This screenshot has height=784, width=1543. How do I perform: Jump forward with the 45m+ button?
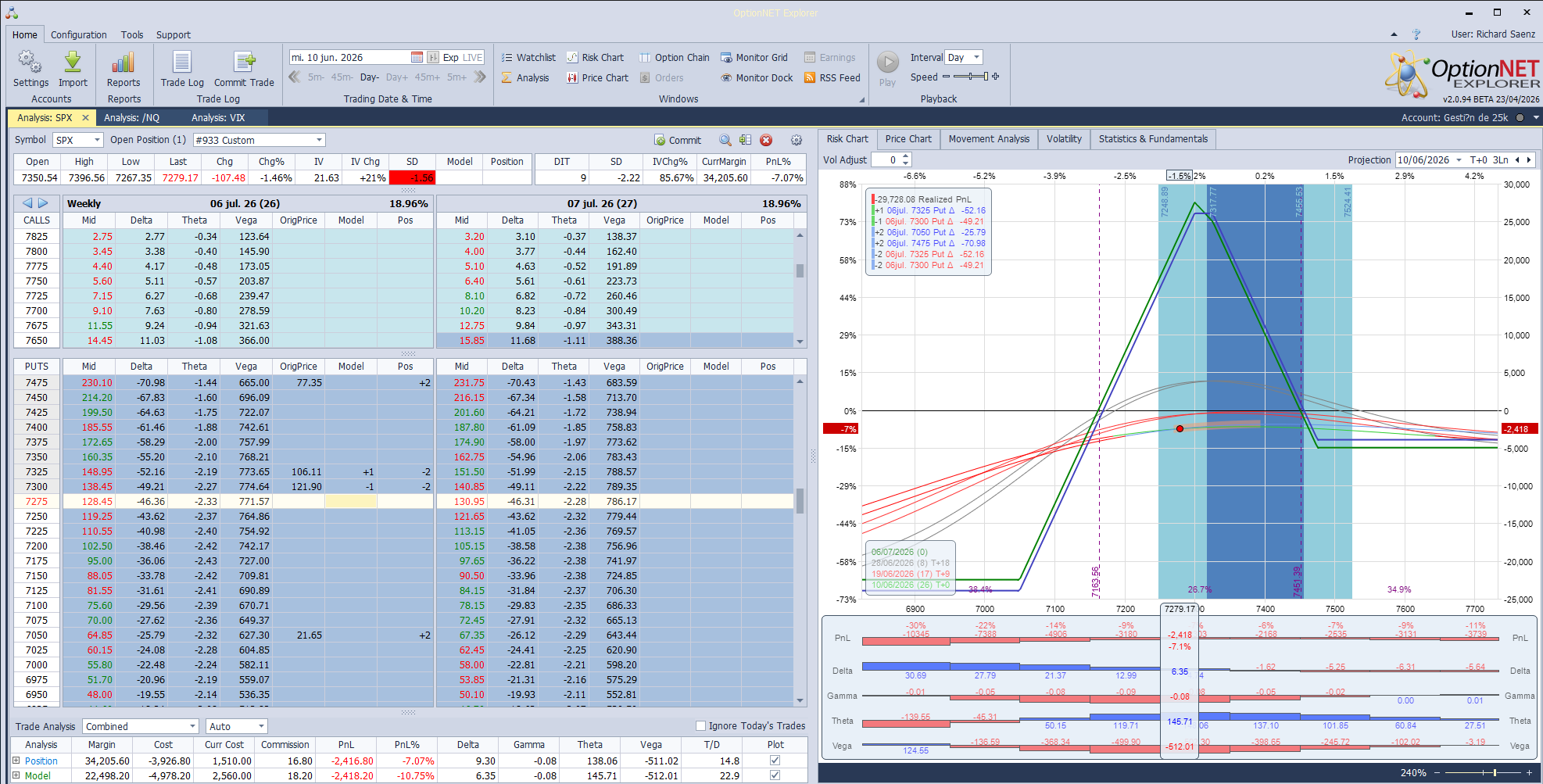tap(428, 77)
